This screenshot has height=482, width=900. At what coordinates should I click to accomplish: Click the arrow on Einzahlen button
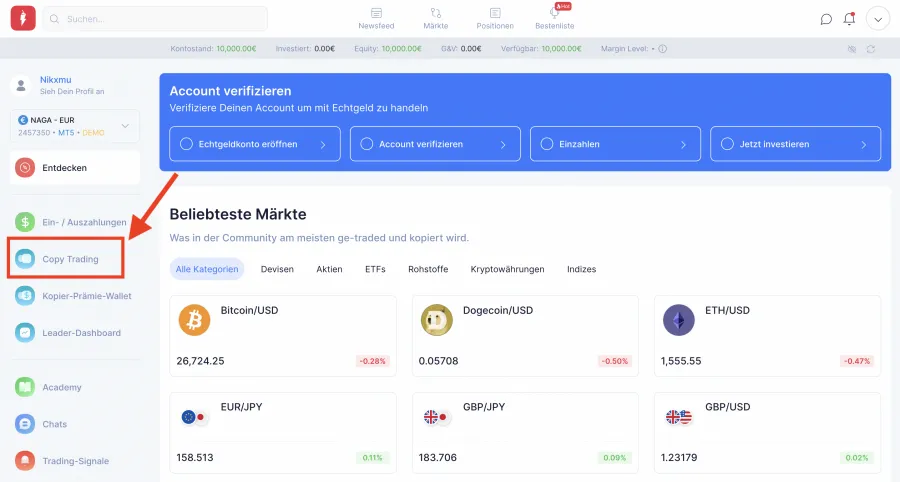(x=684, y=145)
